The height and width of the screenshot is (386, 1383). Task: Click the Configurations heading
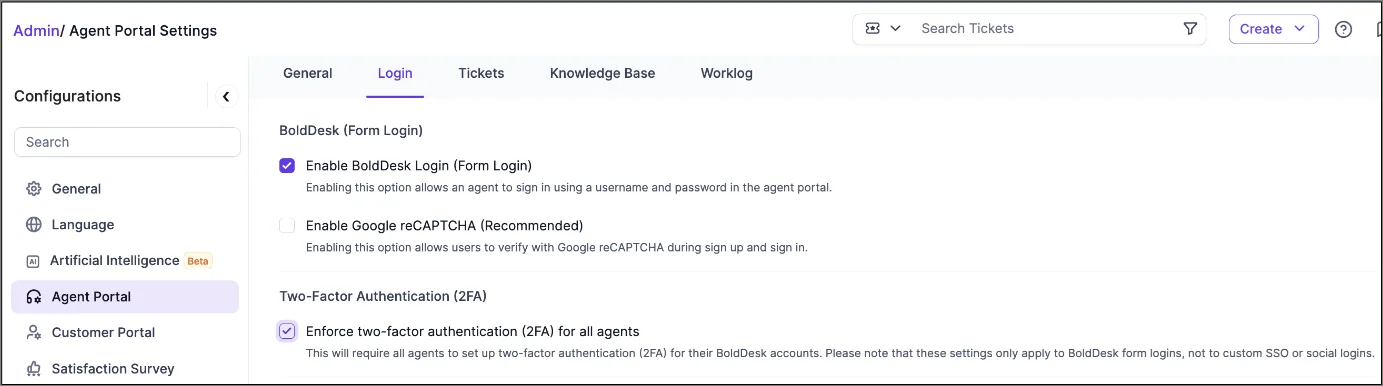[67, 96]
